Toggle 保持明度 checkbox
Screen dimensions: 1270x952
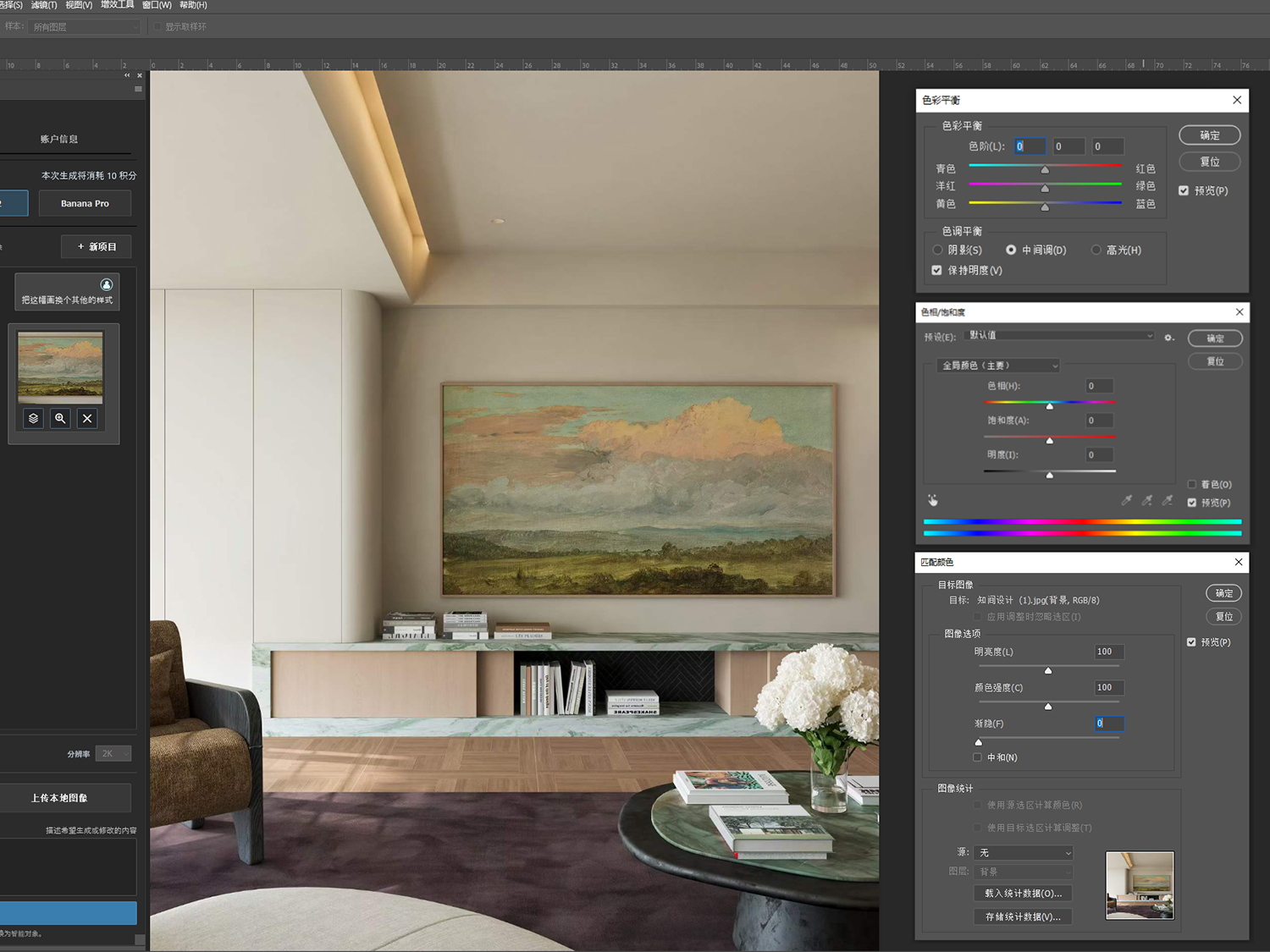[936, 270]
